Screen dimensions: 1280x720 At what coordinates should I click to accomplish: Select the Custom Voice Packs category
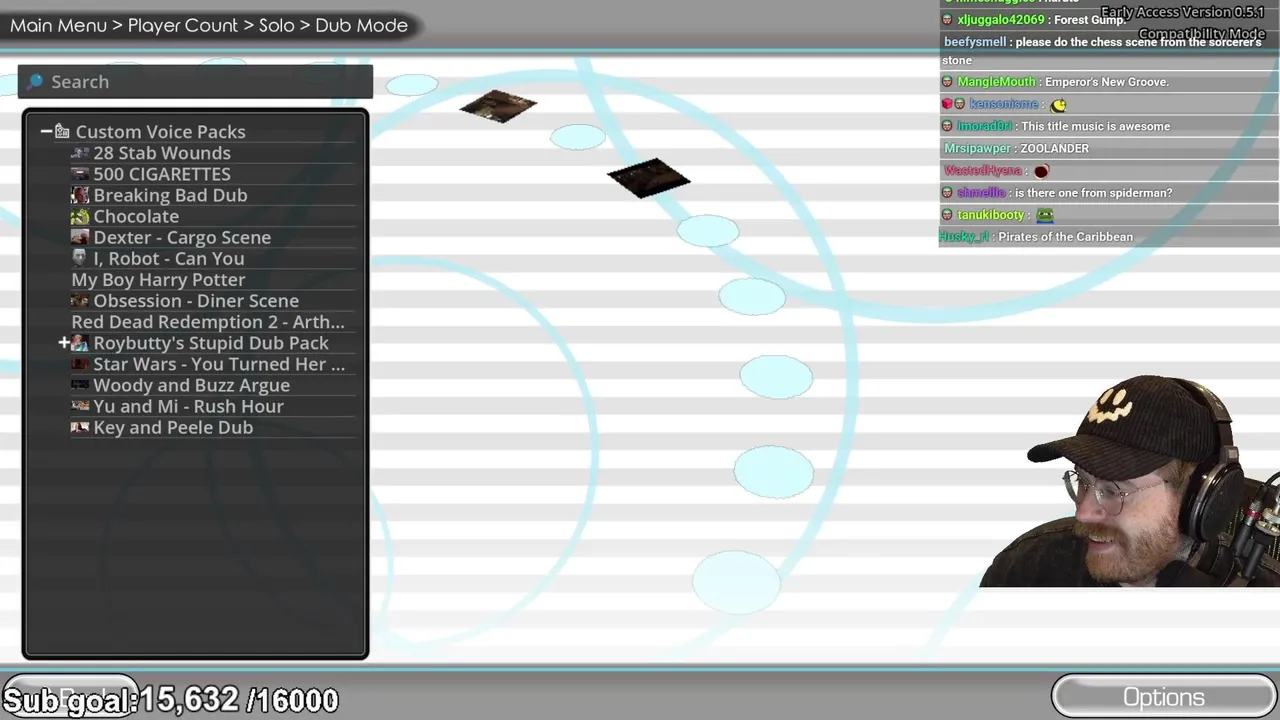click(x=160, y=131)
